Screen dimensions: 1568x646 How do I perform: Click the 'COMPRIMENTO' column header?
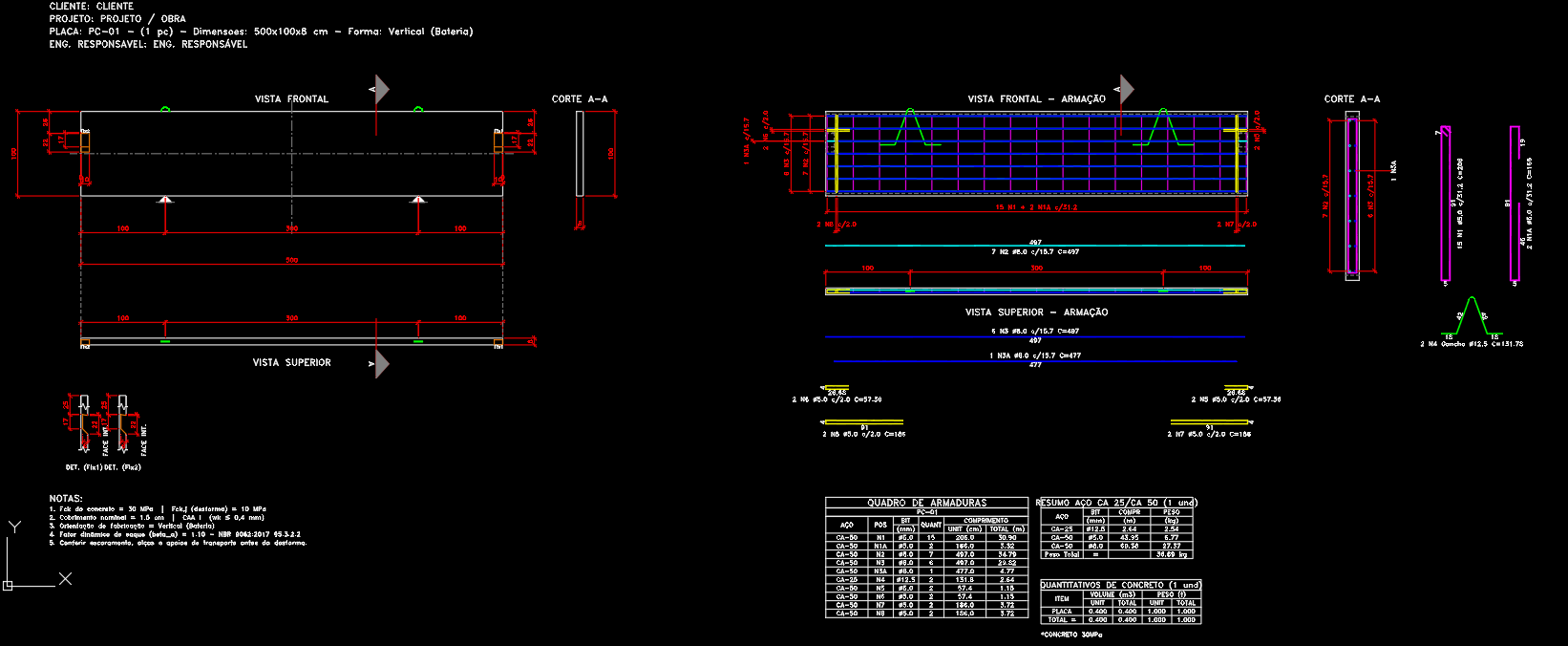(x=985, y=521)
